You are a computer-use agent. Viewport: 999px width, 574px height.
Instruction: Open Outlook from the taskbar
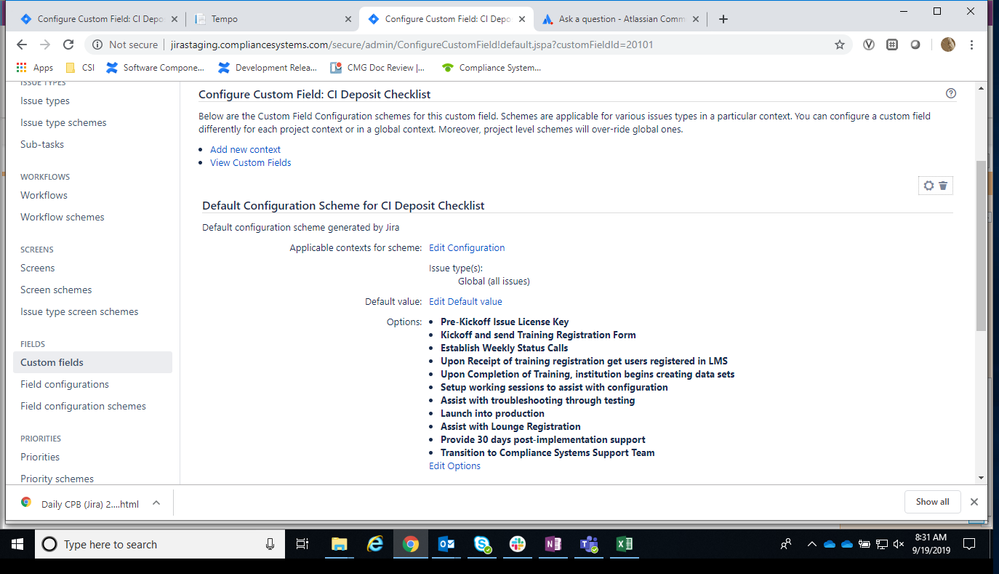[446, 544]
